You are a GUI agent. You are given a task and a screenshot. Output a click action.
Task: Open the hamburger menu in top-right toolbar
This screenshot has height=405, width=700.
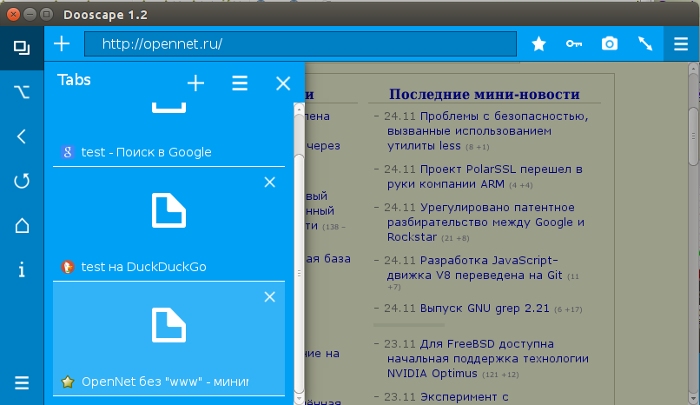click(x=680, y=44)
